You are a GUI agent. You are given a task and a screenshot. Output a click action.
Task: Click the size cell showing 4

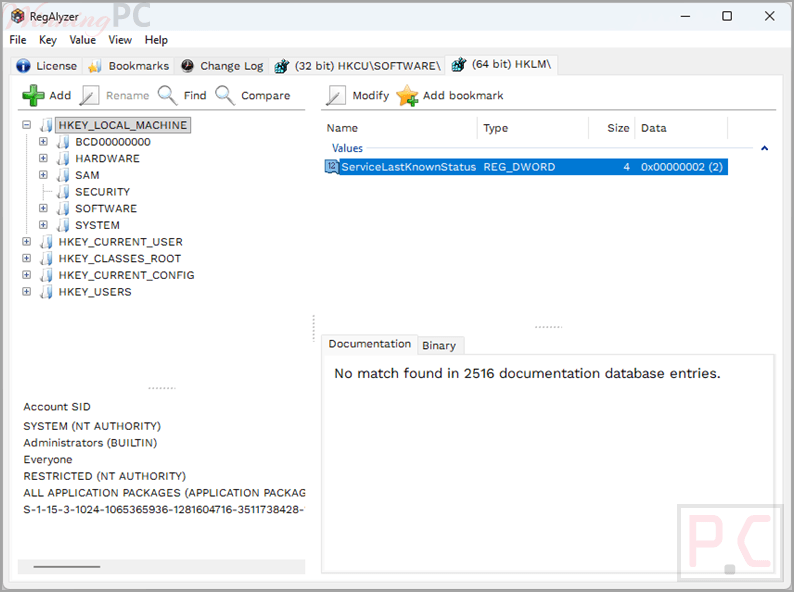[626, 167]
